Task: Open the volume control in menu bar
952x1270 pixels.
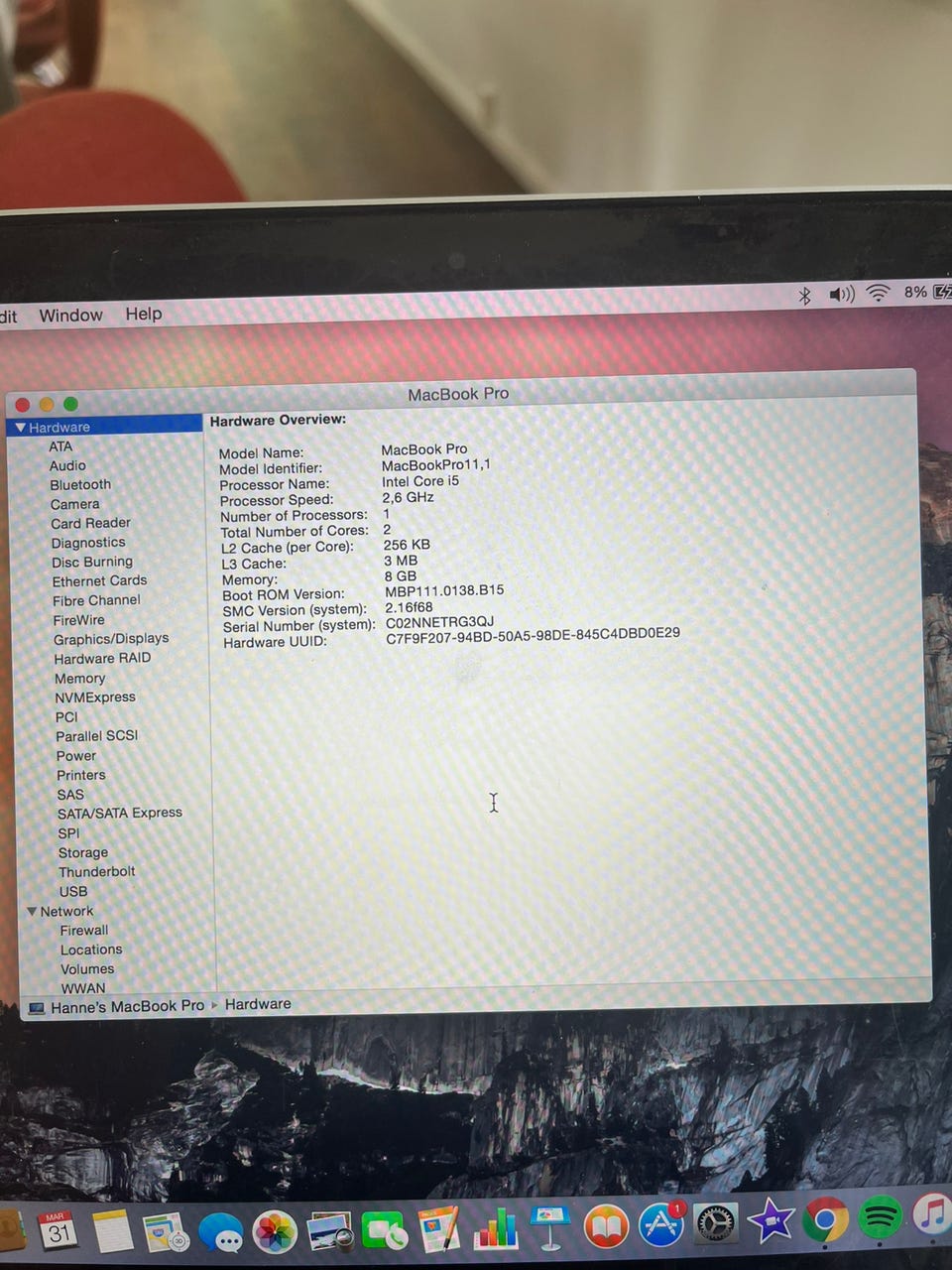Action: click(842, 294)
